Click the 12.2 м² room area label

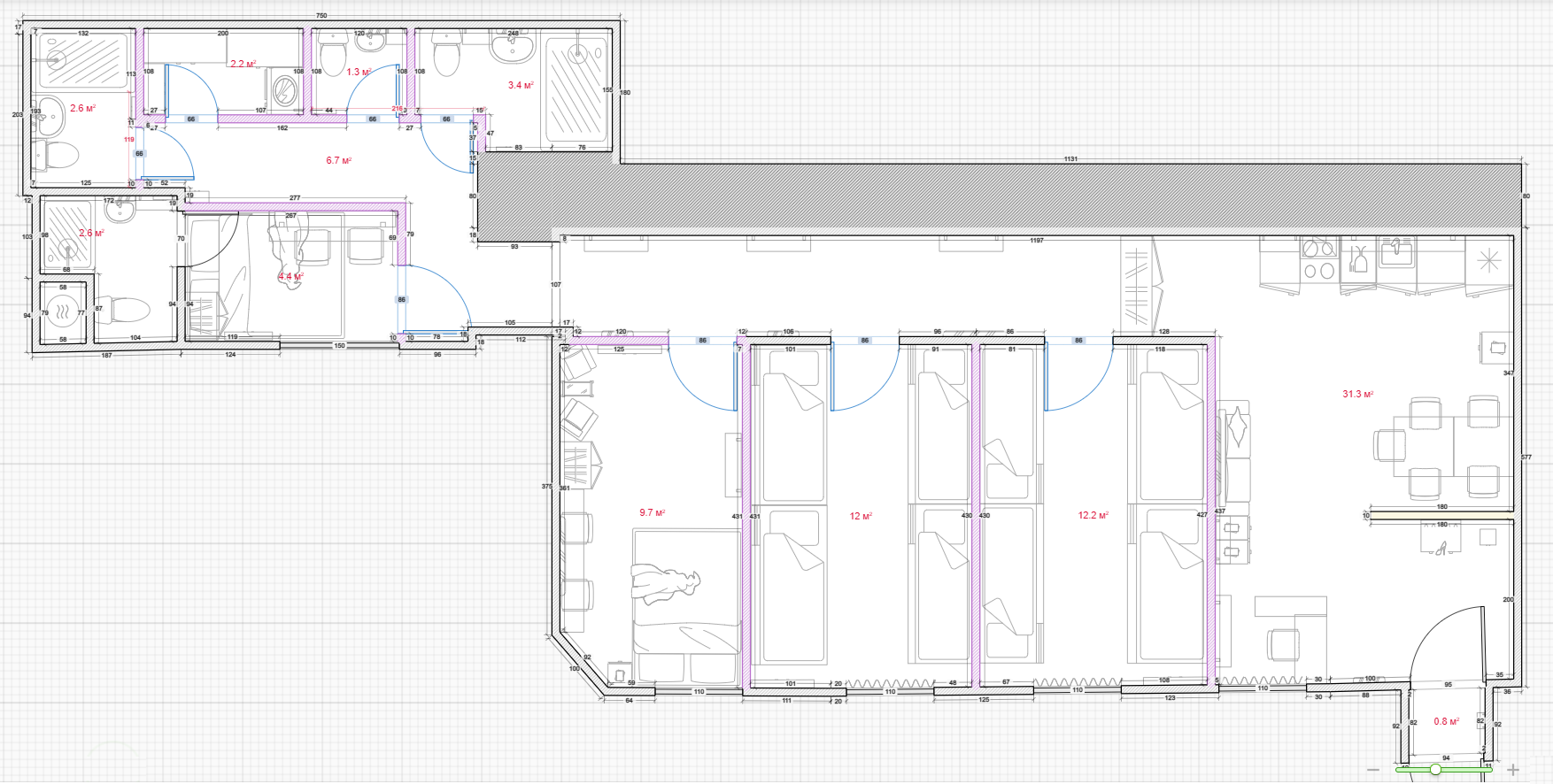1093,515
